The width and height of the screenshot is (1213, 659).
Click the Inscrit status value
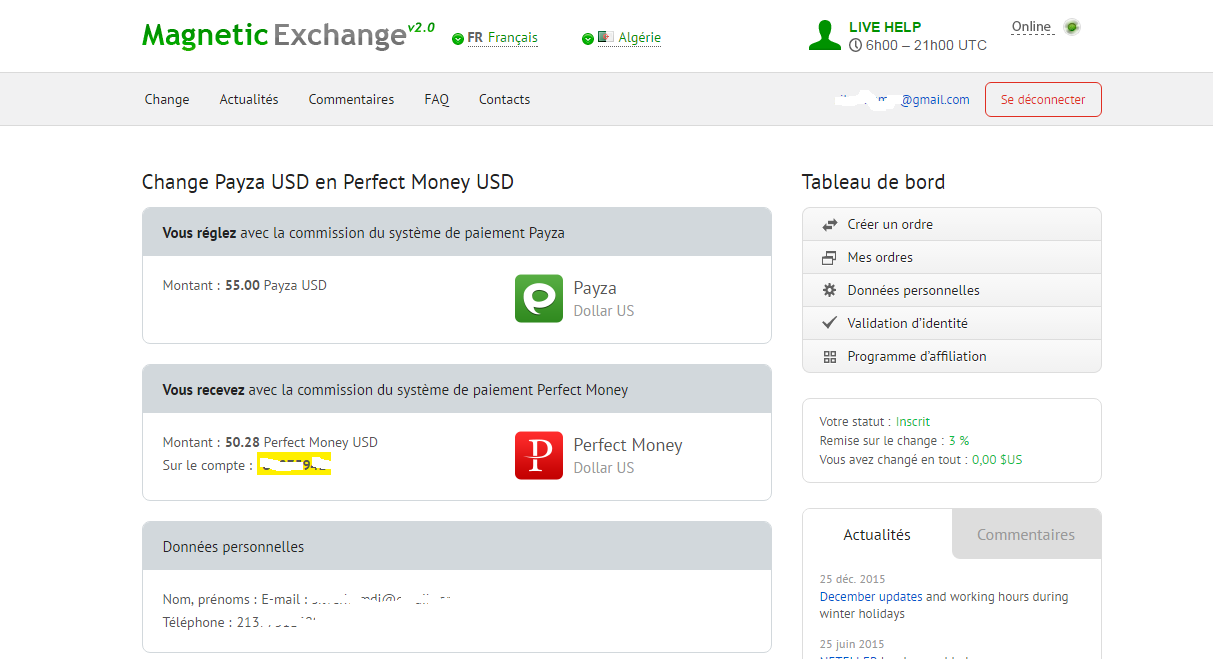pyautogui.click(x=913, y=422)
